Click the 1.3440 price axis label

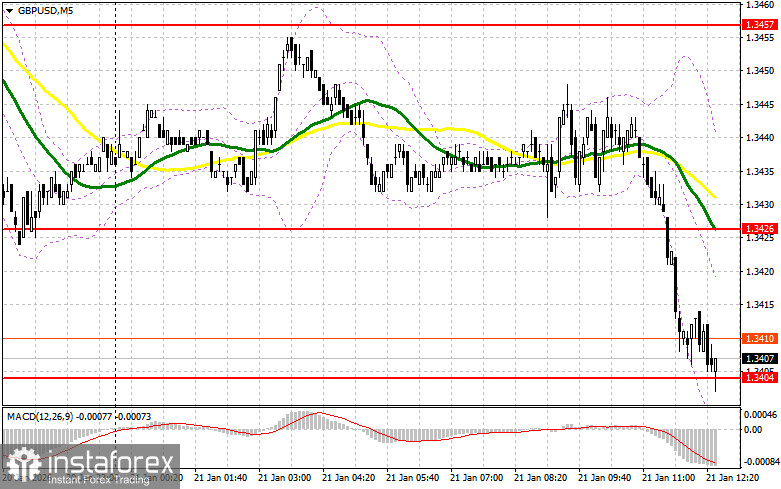tap(760, 138)
